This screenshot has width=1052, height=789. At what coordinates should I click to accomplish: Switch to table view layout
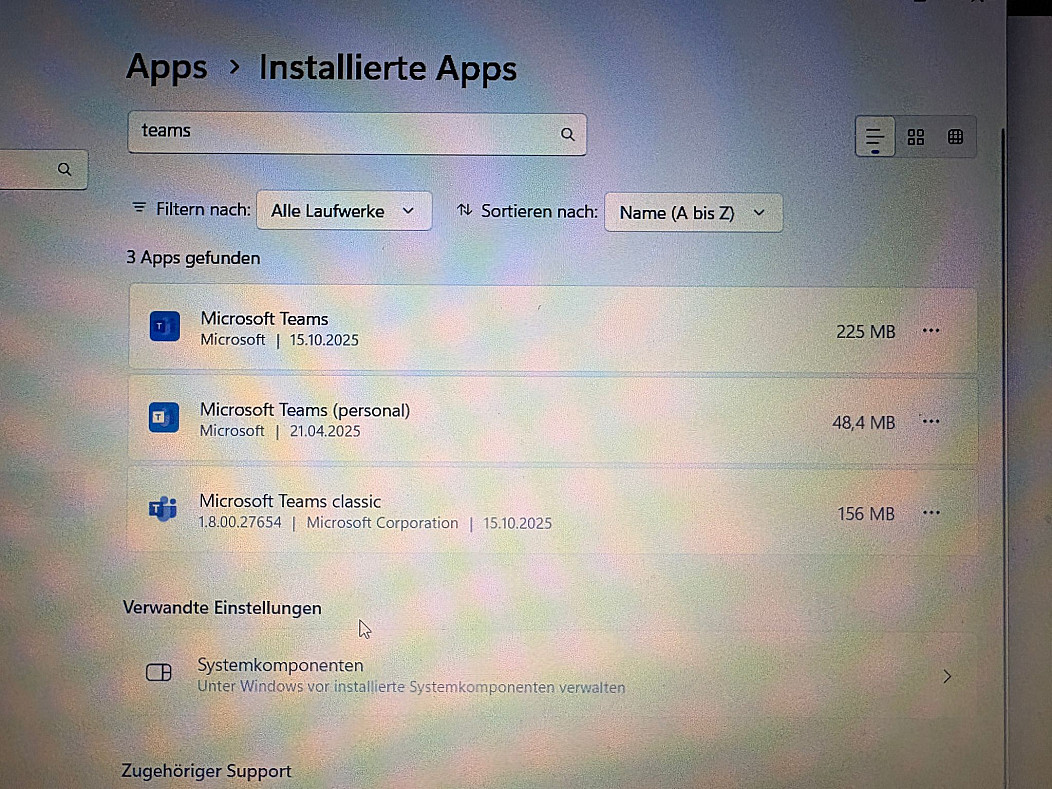(x=955, y=137)
